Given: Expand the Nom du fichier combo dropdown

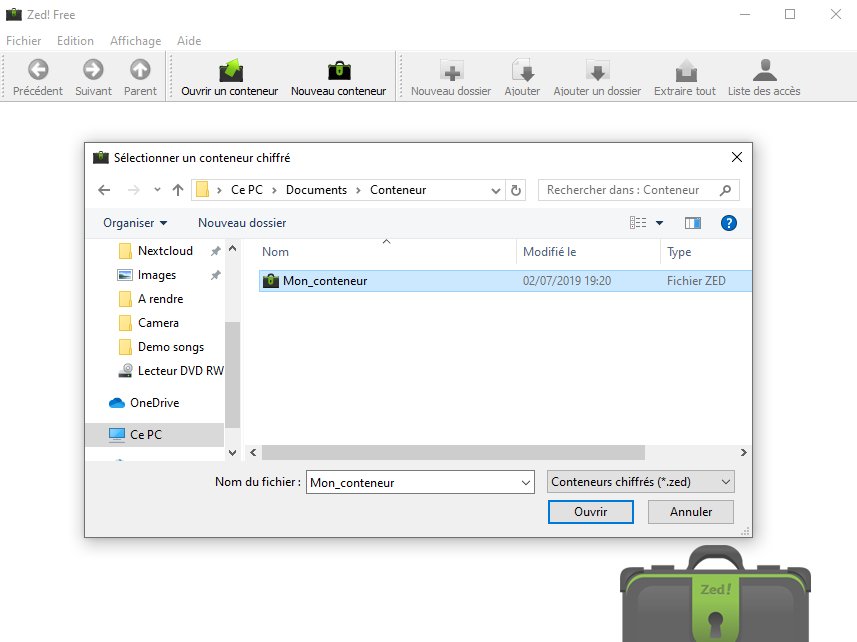Looking at the screenshot, I should click(526, 482).
